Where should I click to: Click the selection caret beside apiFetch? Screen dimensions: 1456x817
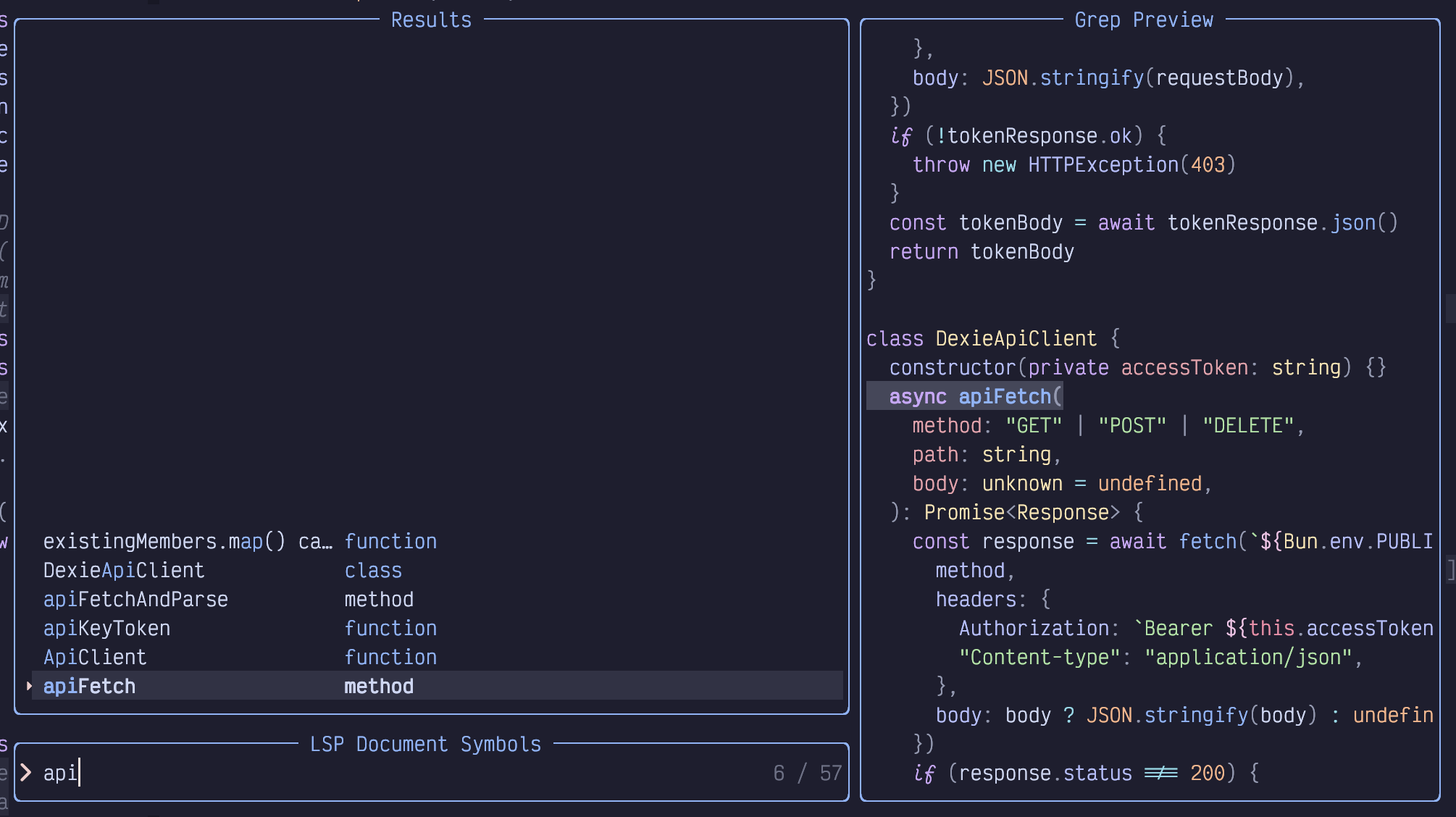click(29, 686)
